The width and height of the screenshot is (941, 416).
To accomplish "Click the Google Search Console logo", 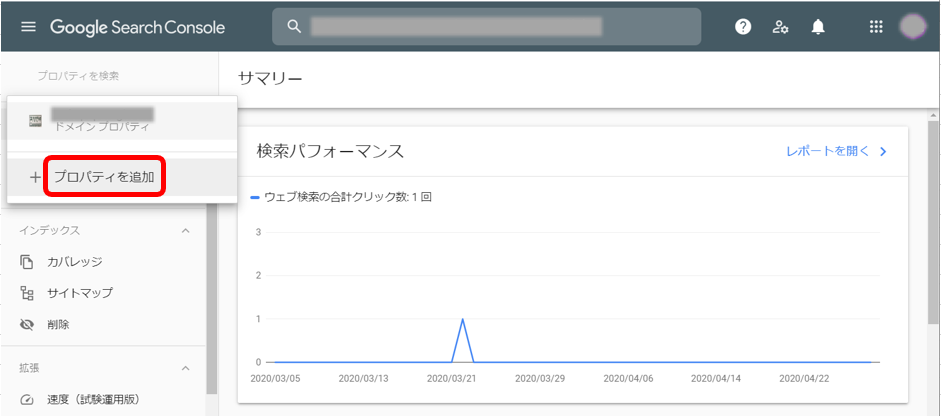I will coord(137,27).
